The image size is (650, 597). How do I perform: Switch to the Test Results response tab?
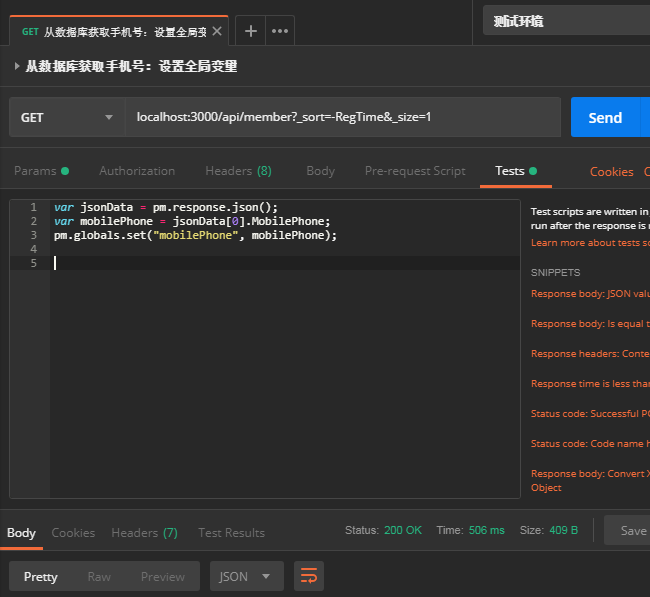[x=231, y=533]
